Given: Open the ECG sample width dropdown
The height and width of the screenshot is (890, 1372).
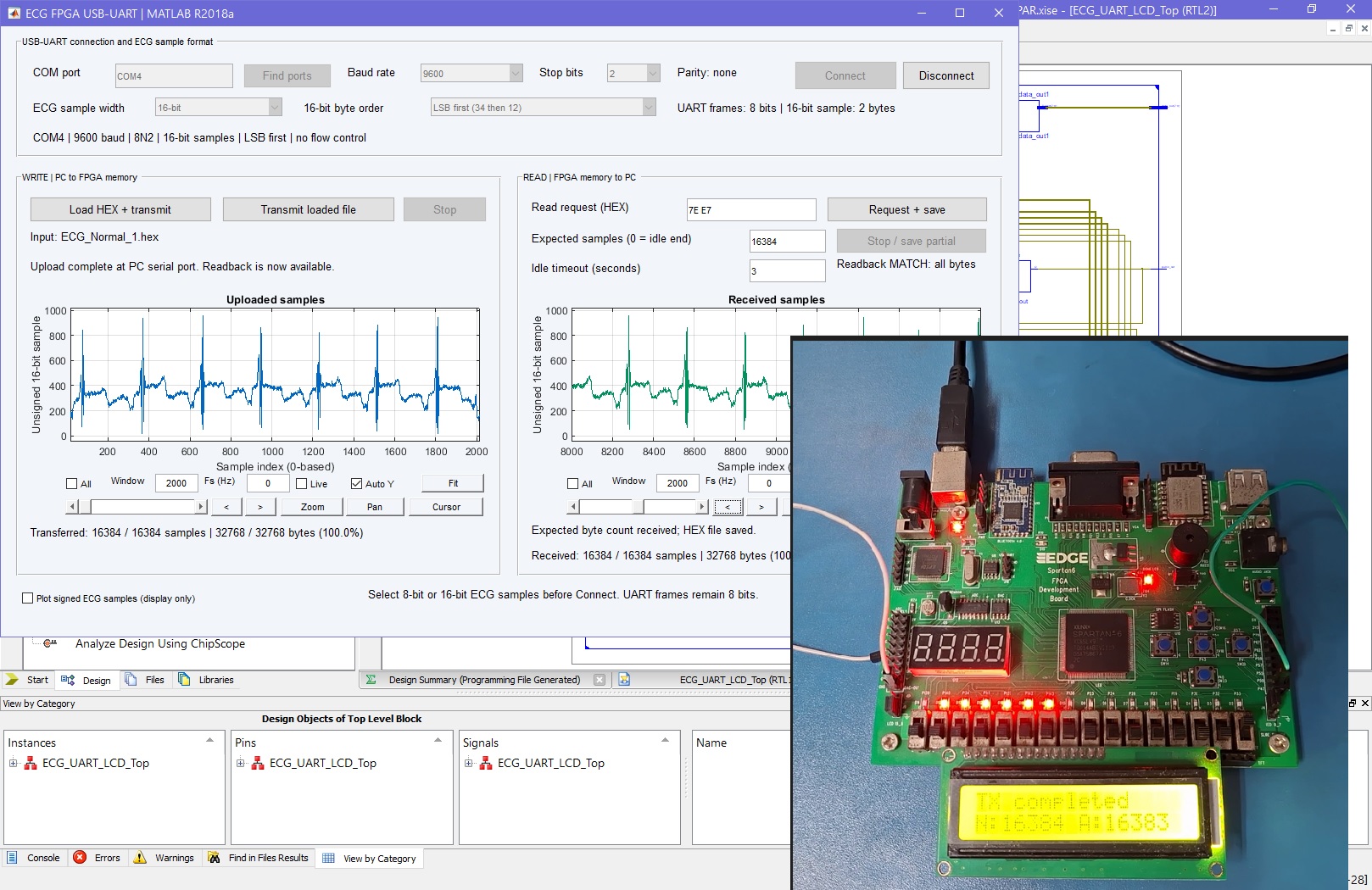Looking at the screenshot, I should [x=275, y=108].
